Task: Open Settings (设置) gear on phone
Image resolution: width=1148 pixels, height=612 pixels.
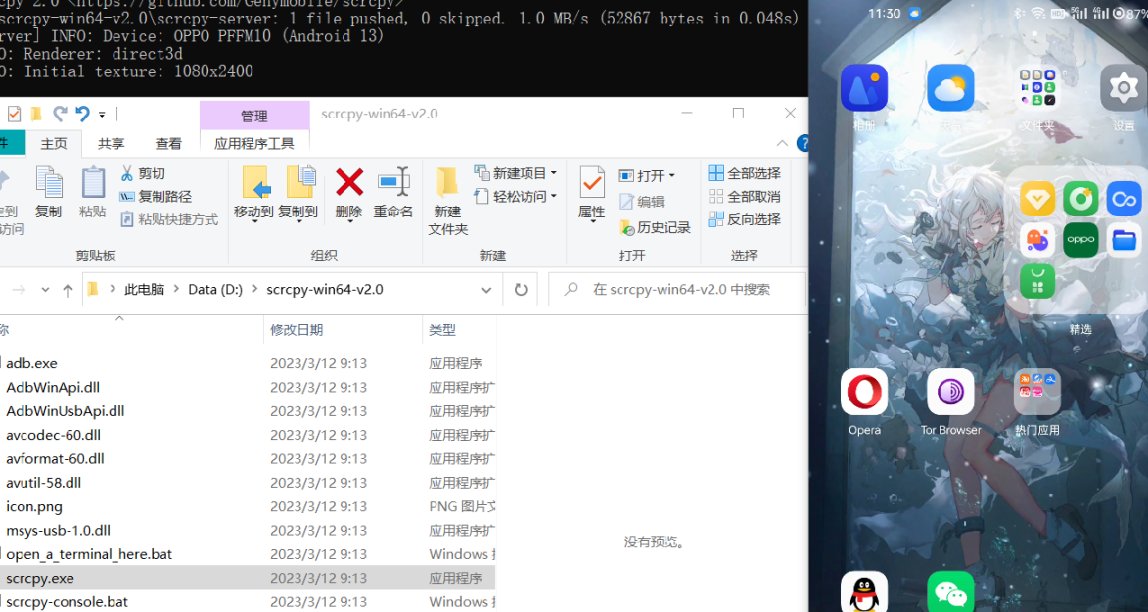Action: (x=1124, y=88)
